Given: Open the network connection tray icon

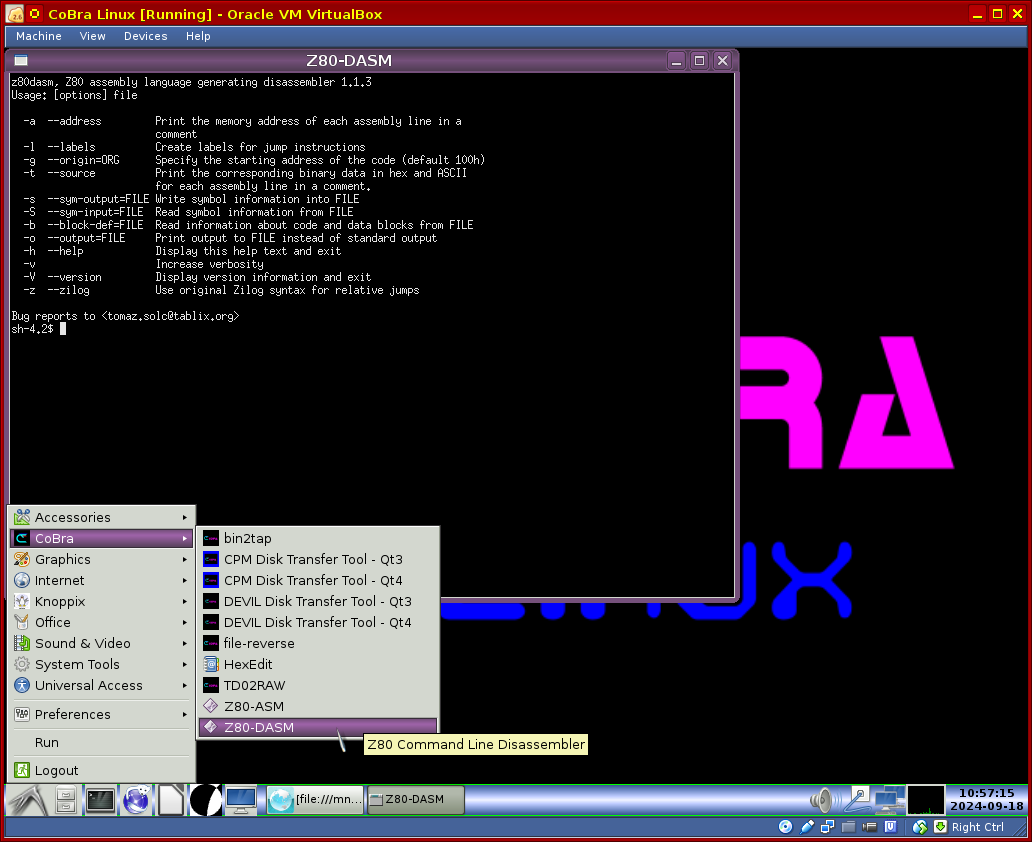Looking at the screenshot, I should [884, 800].
